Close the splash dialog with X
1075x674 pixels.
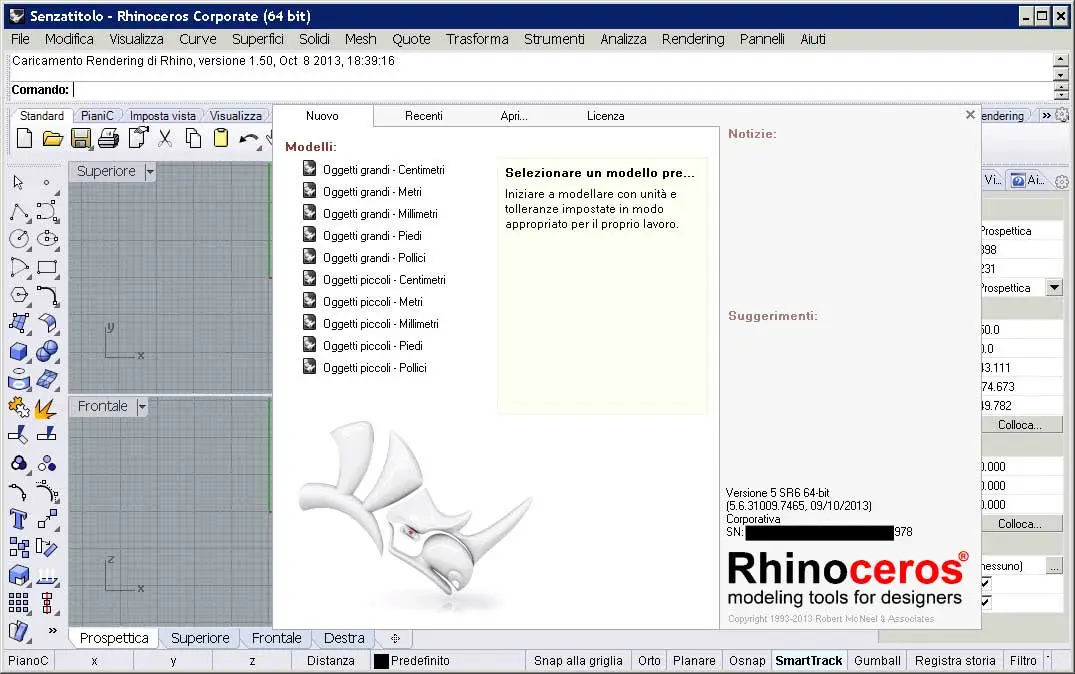point(970,115)
